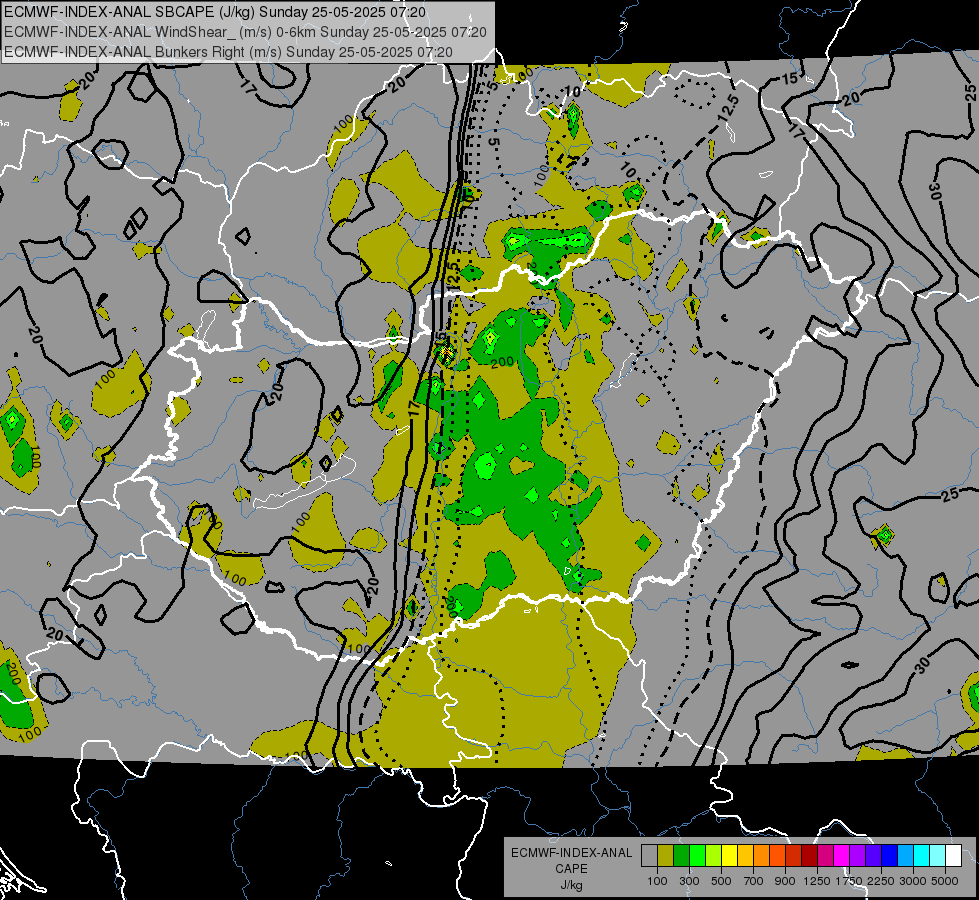Image resolution: width=979 pixels, height=900 pixels.
Task: Click the crimson-pink legend swatch after 1250
Action: [825, 856]
